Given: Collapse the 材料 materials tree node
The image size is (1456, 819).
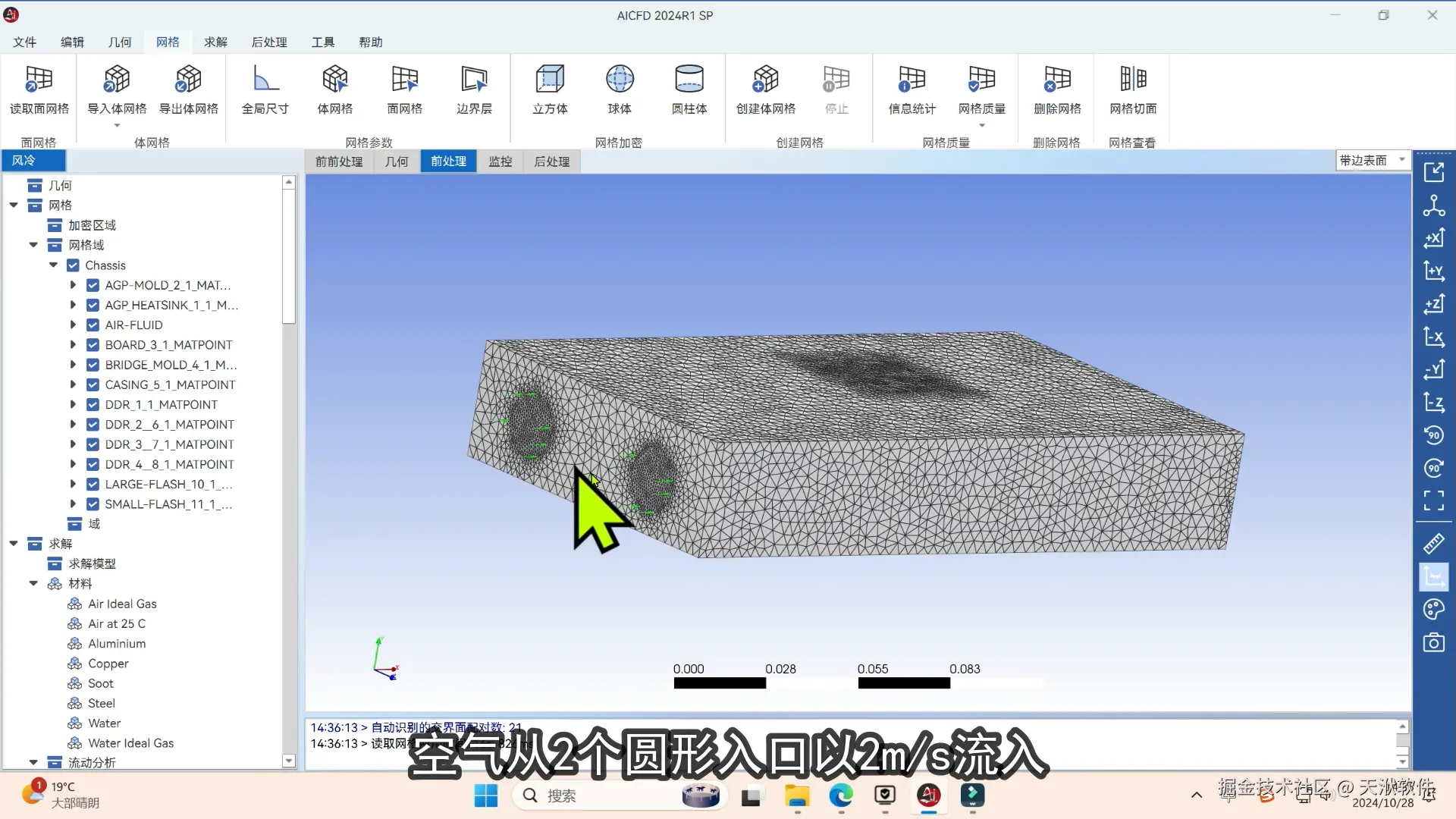Looking at the screenshot, I should (x=33, y=584).
